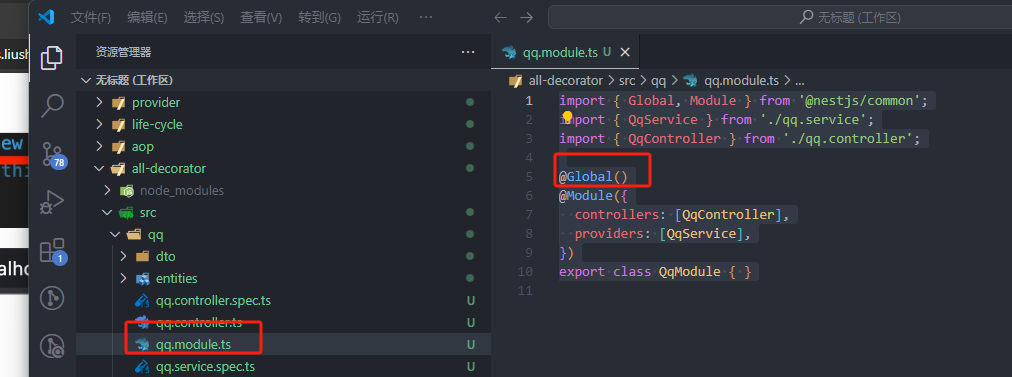1012x377 pixels.
Task: Expand the node_modules folder
Action: click(283, 190)
